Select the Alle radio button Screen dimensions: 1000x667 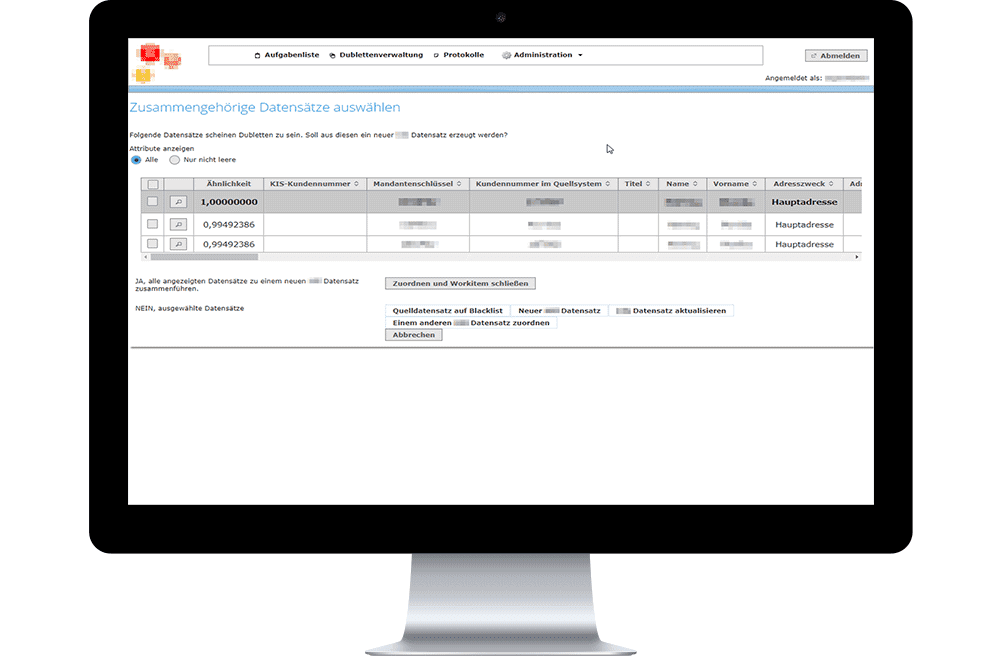[x=138, y=160]
